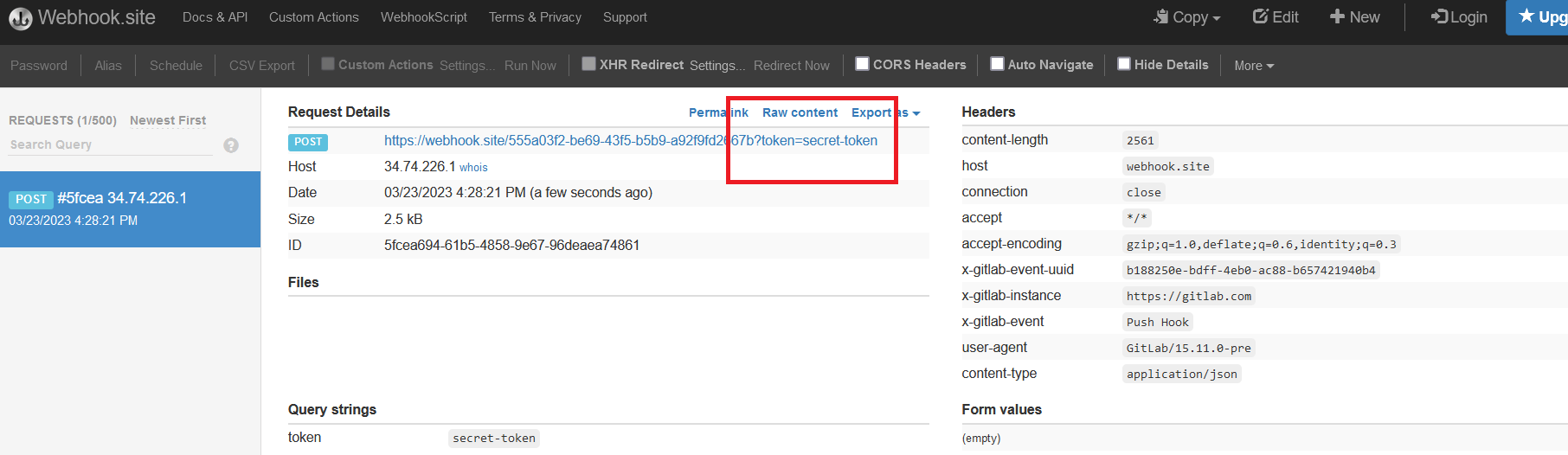Toggle the XHR Redirect checkbox
Image resolution: width=1568 pixels, height=455 pixels.
tap(588, 64)
